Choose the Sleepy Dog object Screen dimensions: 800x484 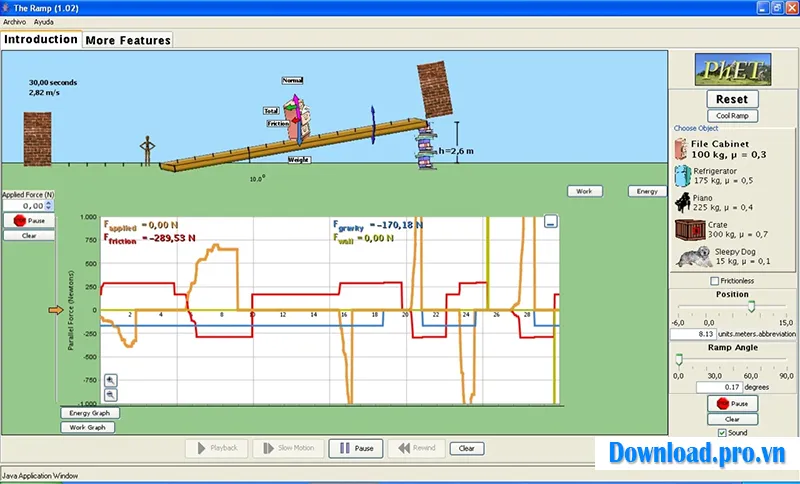731,257
